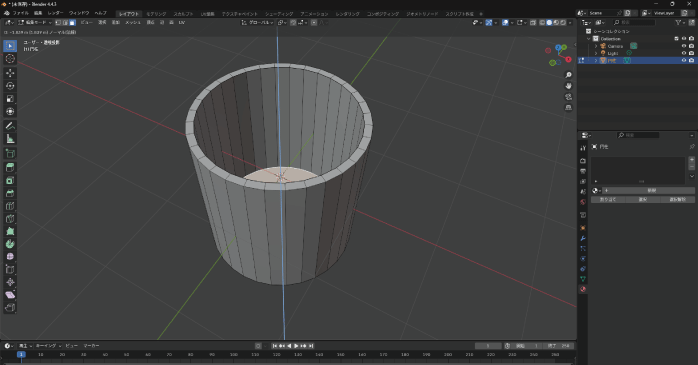Enable face select mode

(72, 22)
